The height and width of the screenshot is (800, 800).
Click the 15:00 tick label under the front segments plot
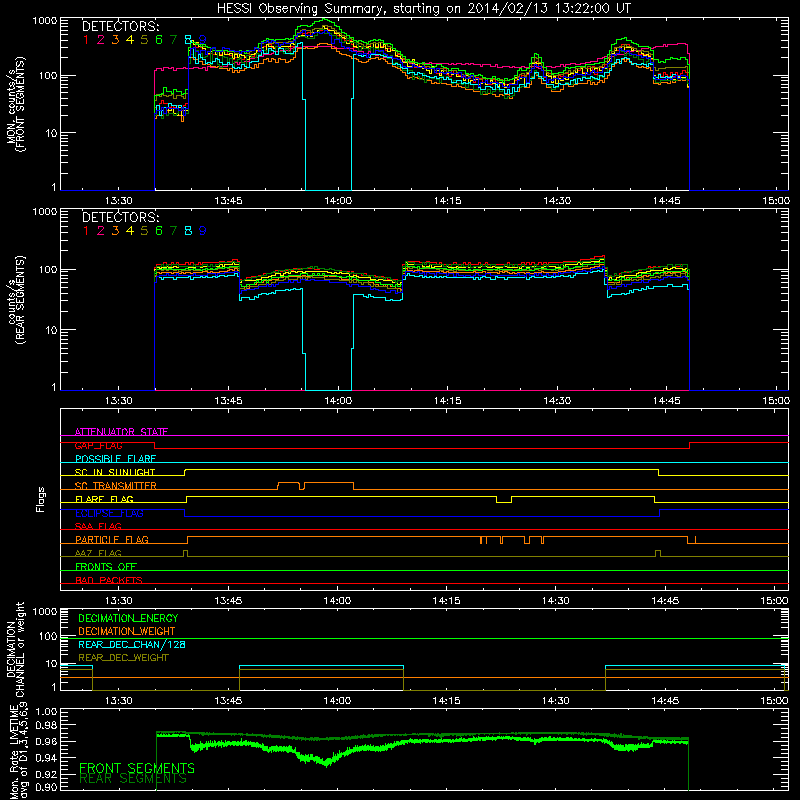click(776, 201)
